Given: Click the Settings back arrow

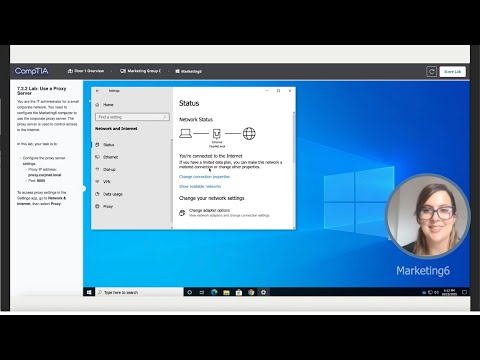Looking at the screenshot, I should pos(97,91).
